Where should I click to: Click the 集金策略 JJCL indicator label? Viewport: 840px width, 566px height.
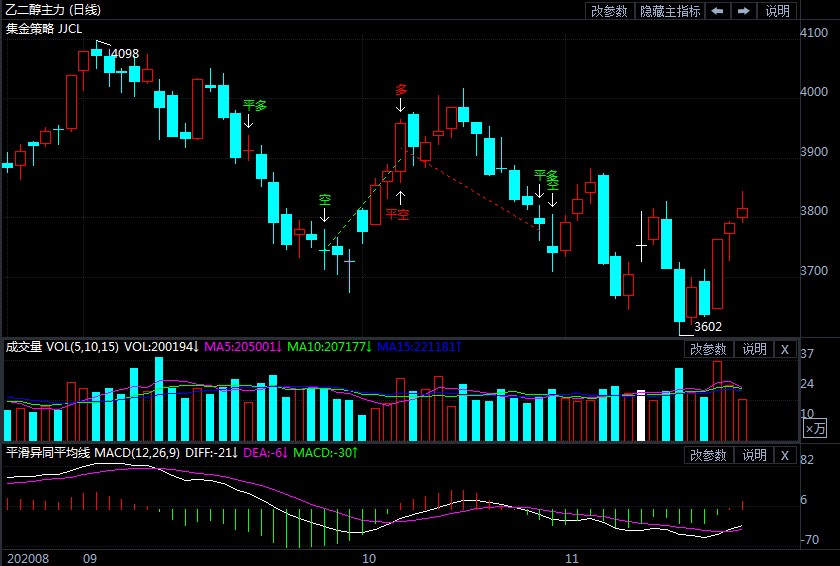(x=44, y=28)
